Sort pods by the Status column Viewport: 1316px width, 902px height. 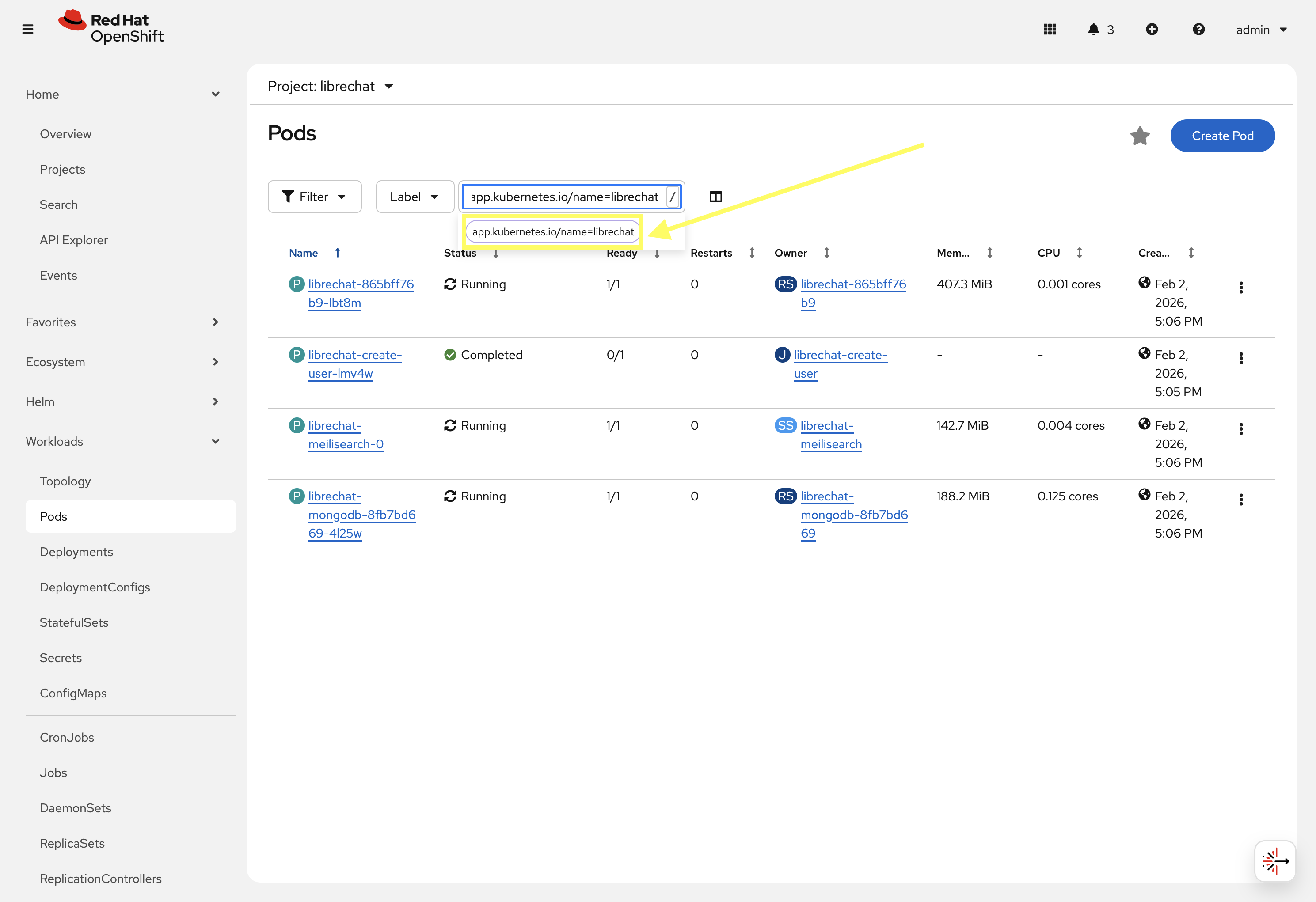(x=460, y=253)
